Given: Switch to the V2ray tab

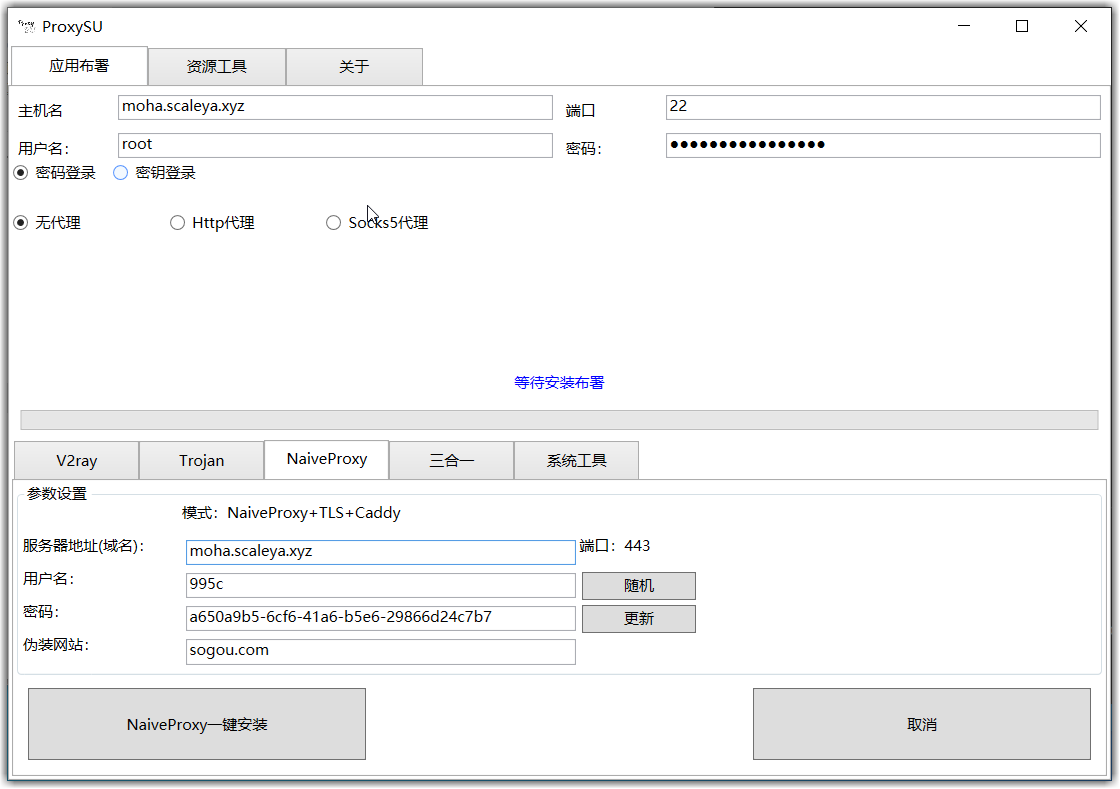Looking at the screenshot, I should 75,460.
